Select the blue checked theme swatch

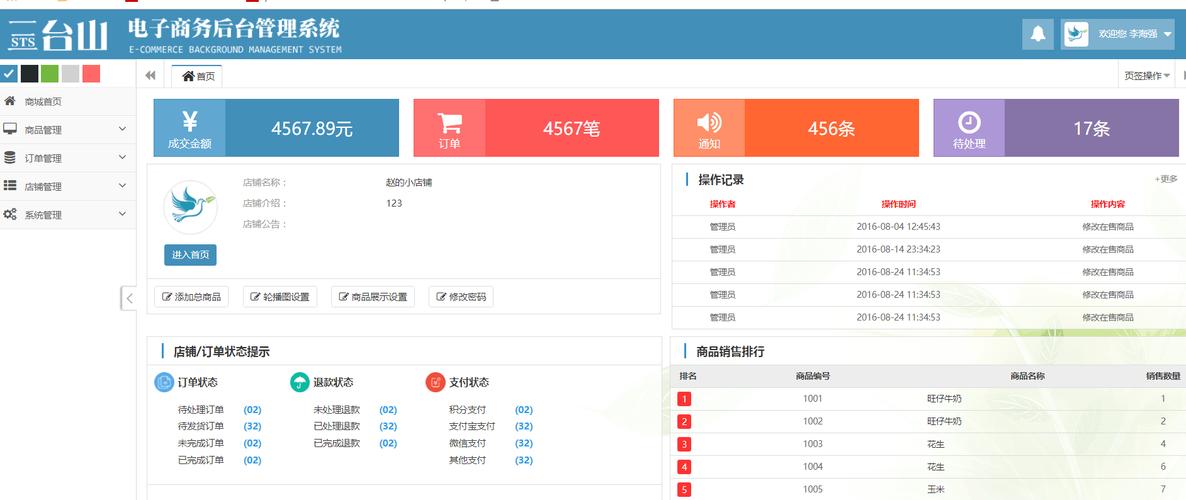coord(9,73)
